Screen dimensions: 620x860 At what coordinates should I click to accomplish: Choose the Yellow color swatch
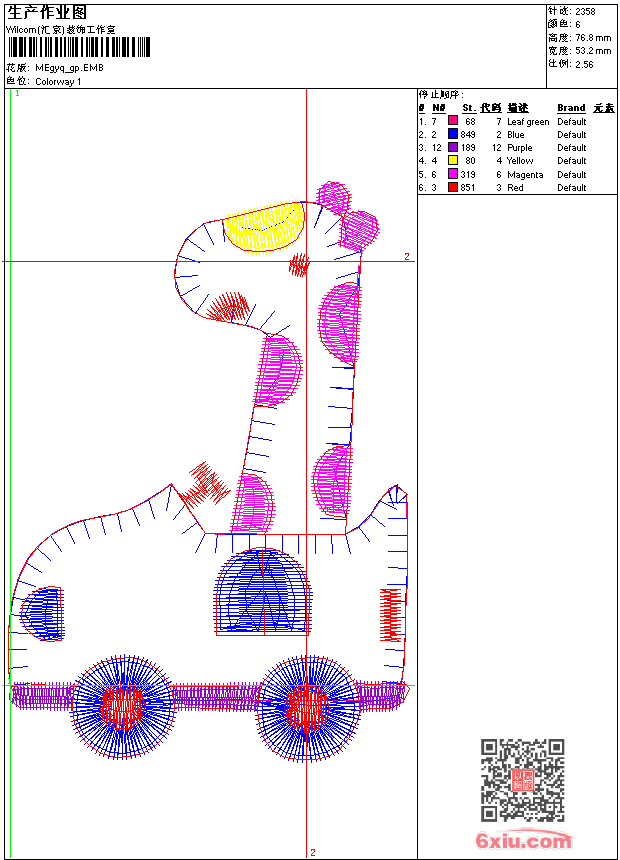(453, 160)
